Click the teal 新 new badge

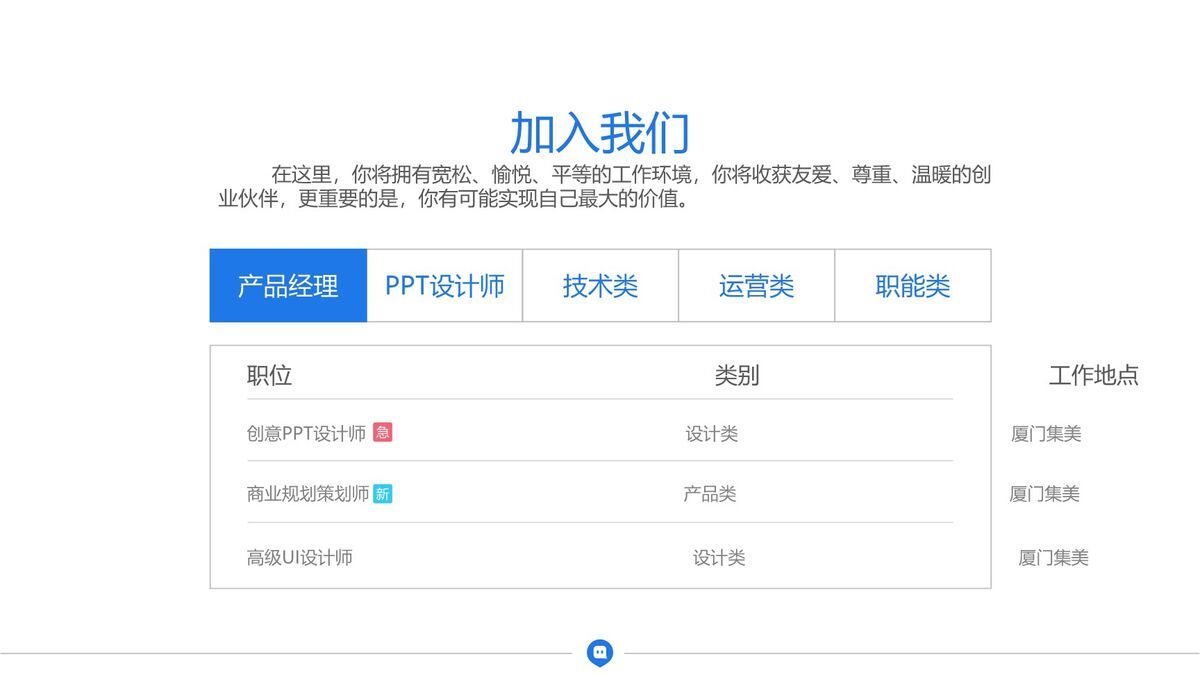click(x=383, y=492)
